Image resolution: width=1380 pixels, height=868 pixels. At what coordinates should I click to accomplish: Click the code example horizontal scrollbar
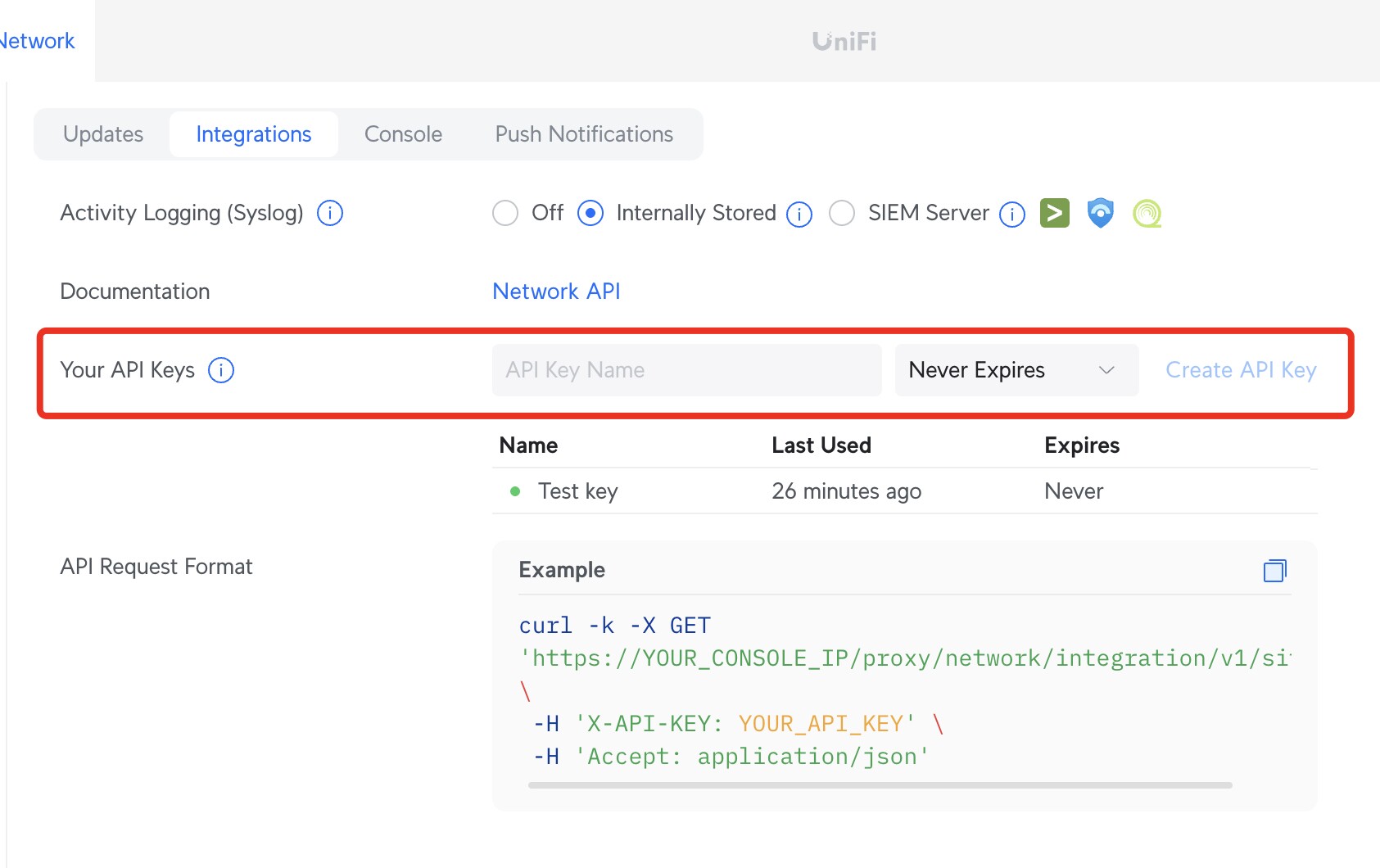point(880,785)
